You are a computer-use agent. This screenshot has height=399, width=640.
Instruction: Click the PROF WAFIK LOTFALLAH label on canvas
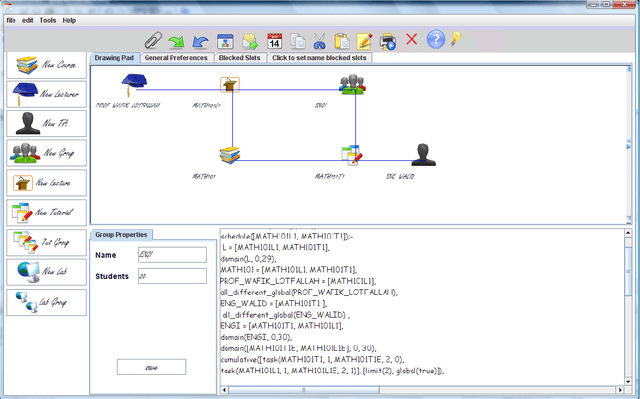128,105
